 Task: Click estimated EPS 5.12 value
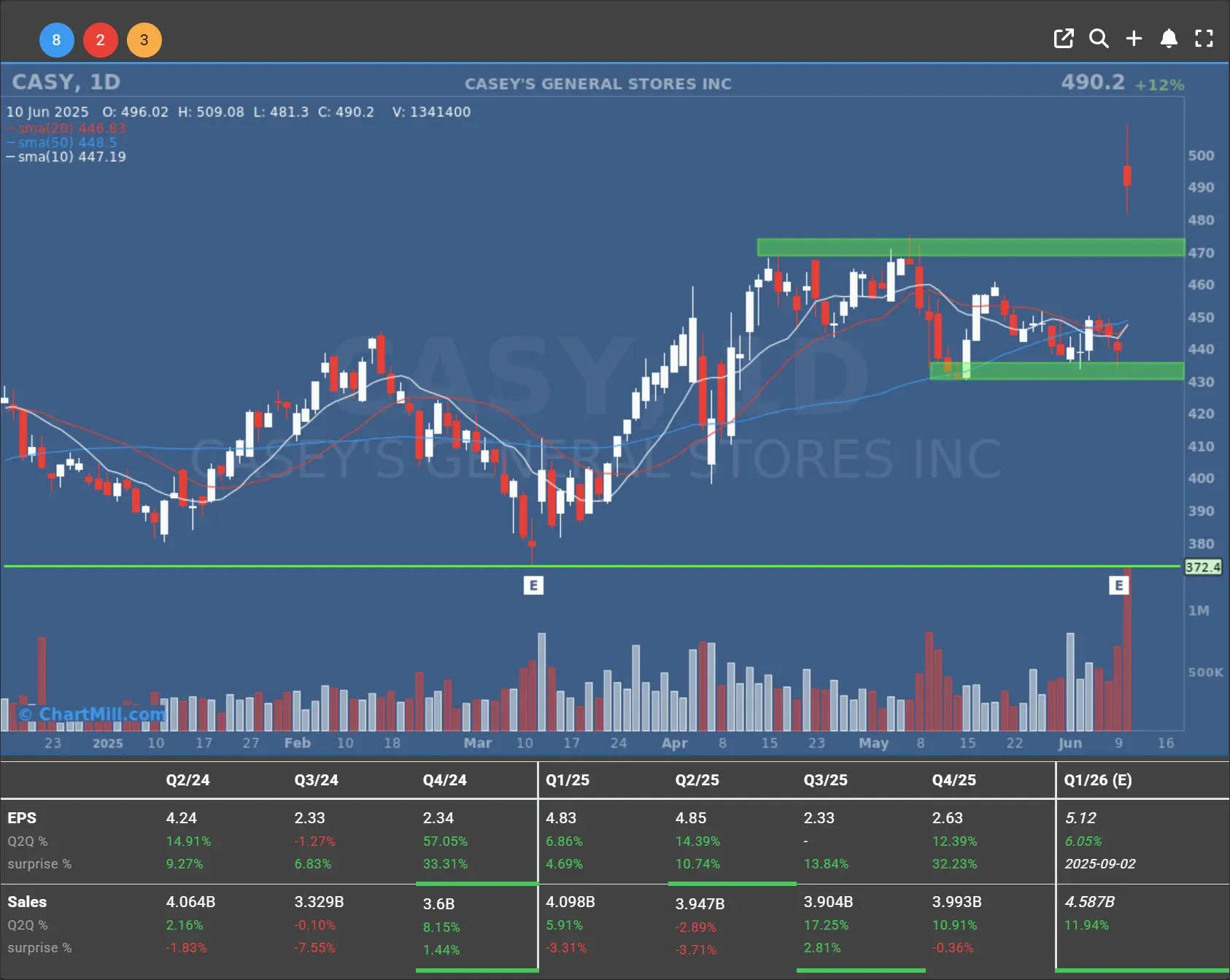click(1080, 818)
